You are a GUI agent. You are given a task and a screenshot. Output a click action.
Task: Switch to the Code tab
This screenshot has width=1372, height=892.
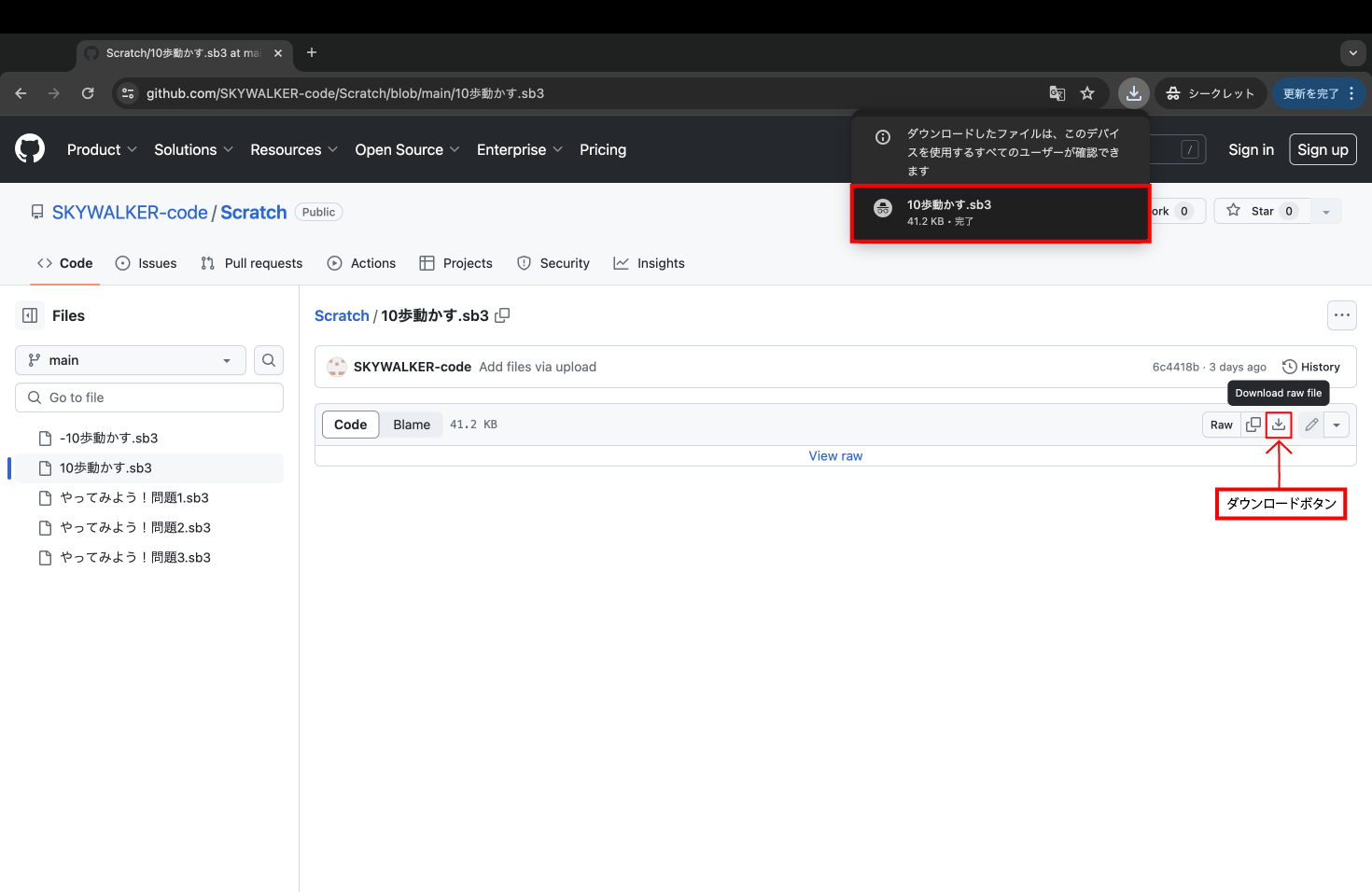[x=64, y=263]
